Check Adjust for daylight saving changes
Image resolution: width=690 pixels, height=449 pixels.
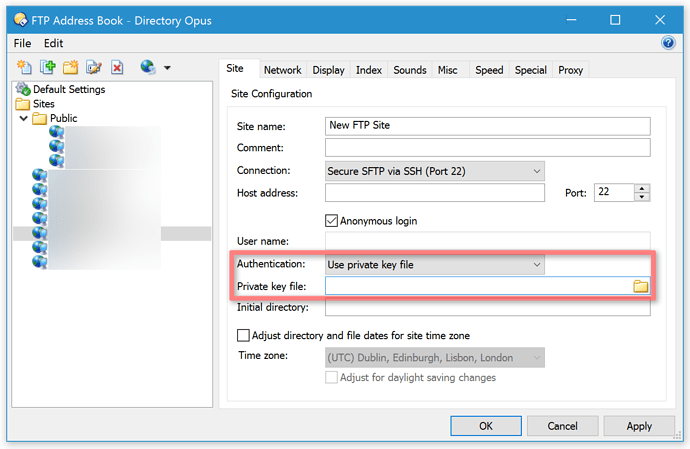click(x=331, y=377)
